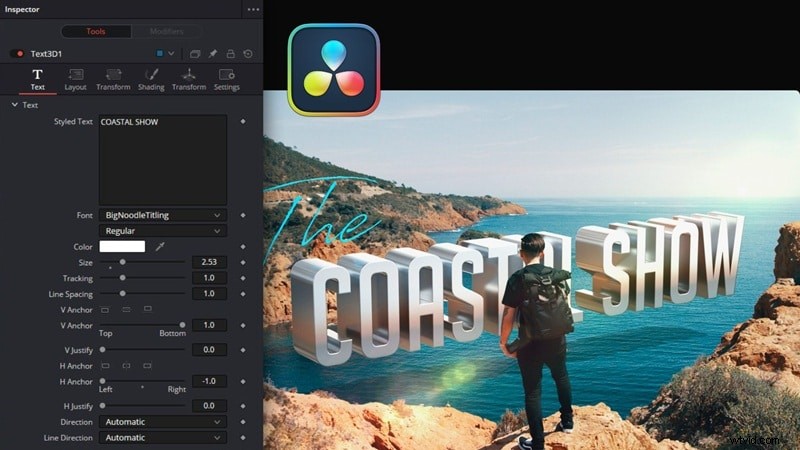Viewport: 800px width, 450px height.
Task: Click the V Justify slider handle
Action: (x=103, y=349)
